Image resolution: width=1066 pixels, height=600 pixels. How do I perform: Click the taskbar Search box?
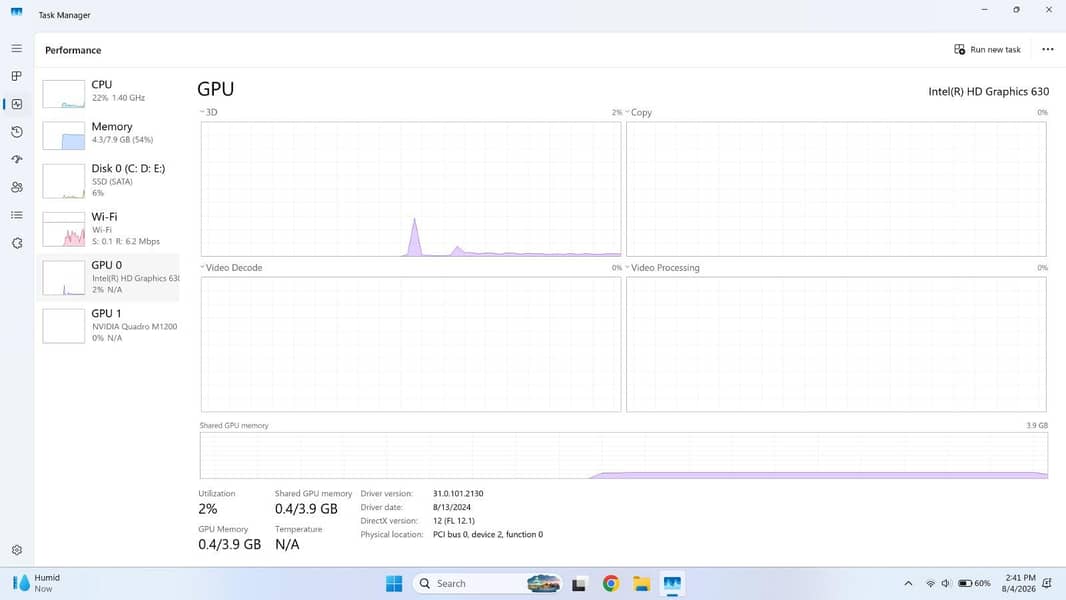tap(489, 583)
